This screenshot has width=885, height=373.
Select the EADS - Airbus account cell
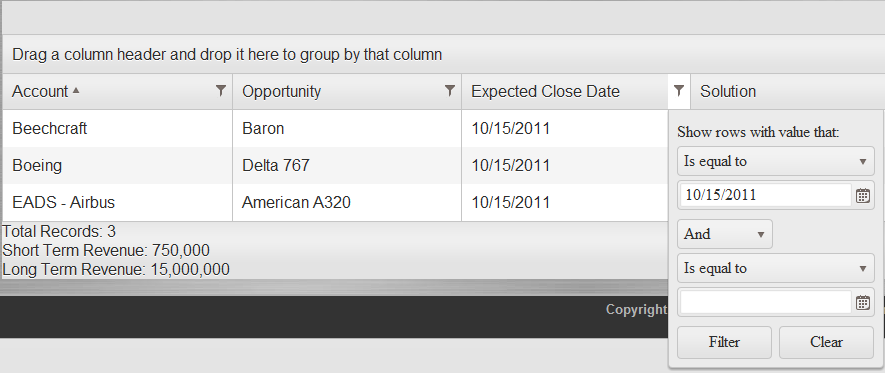(117, 202)
